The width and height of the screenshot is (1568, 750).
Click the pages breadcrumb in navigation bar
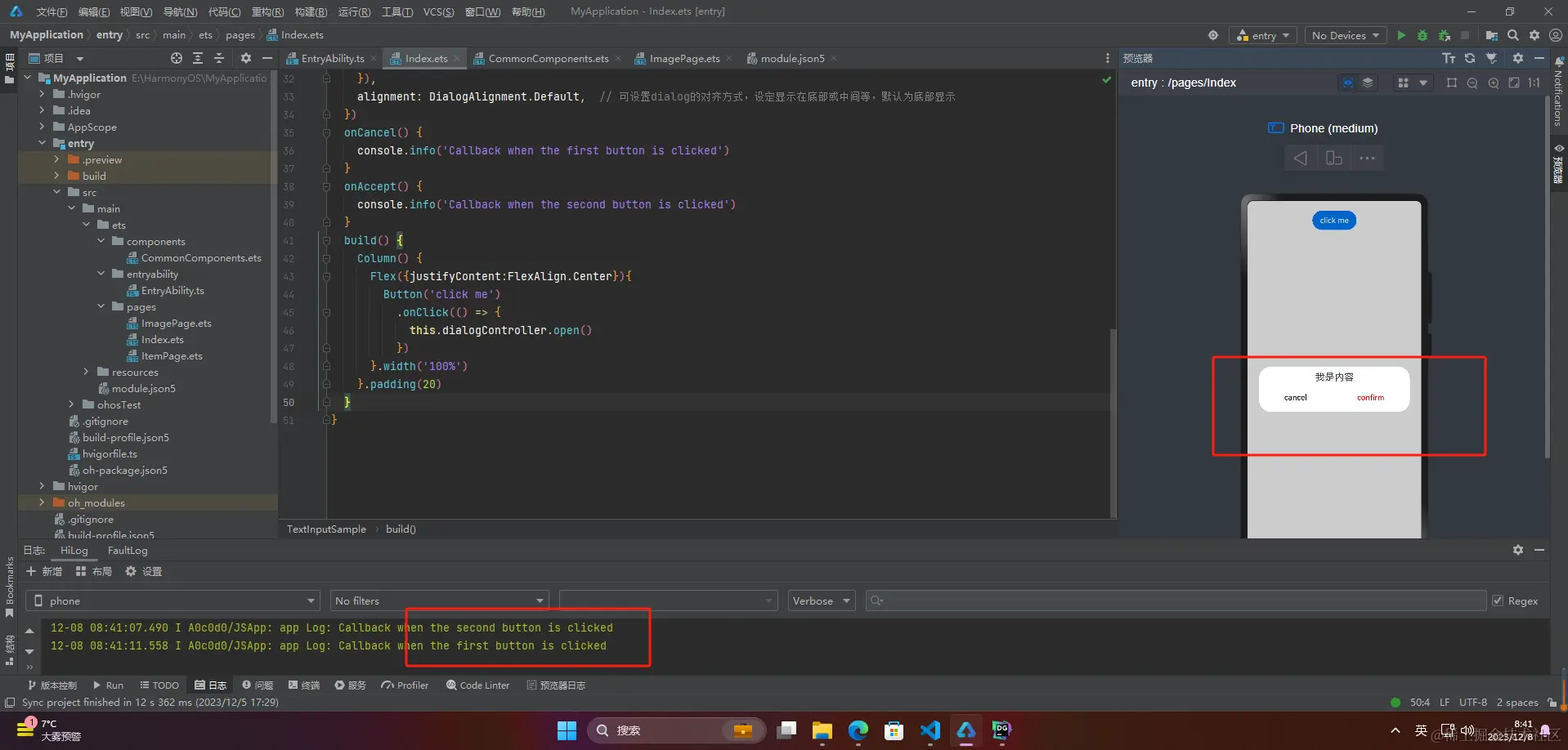[x=240, y=35]
